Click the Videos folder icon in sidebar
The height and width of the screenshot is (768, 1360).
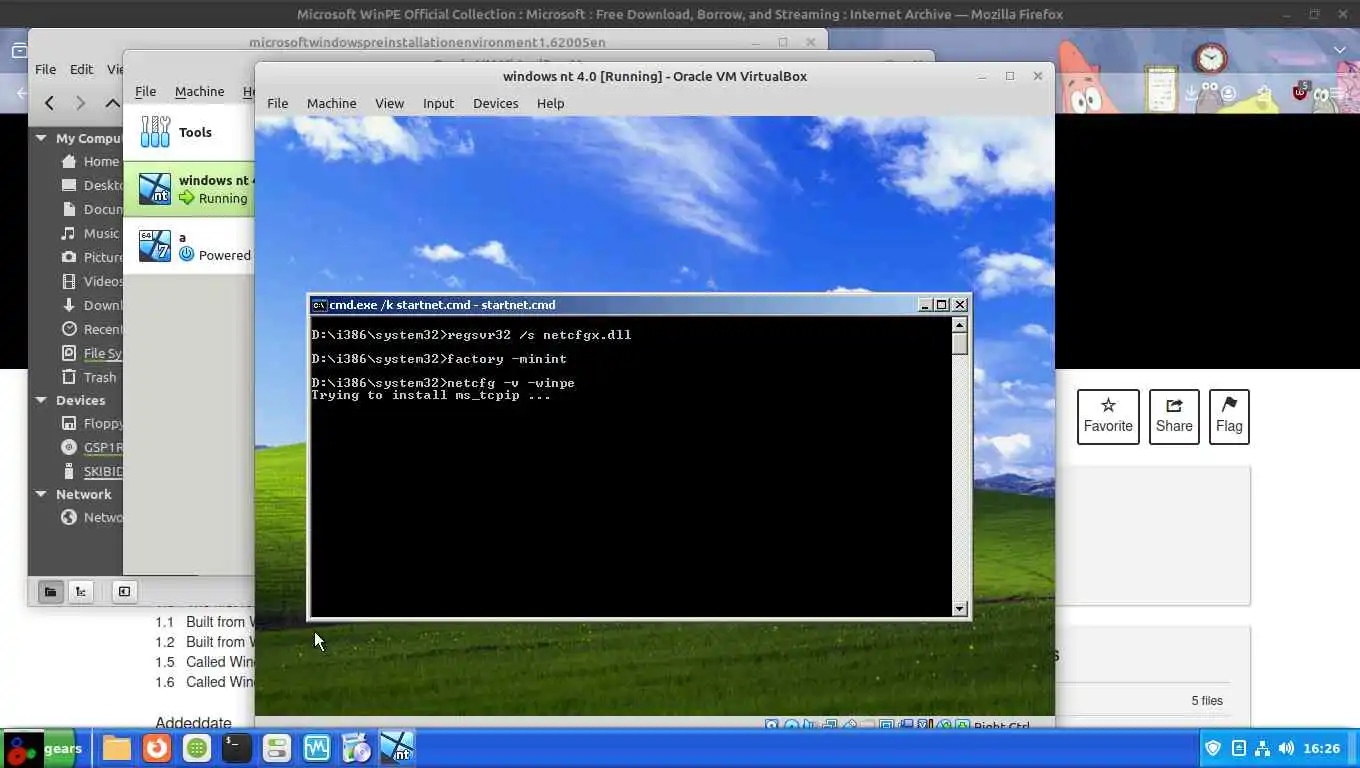click(x=69, y=281)
